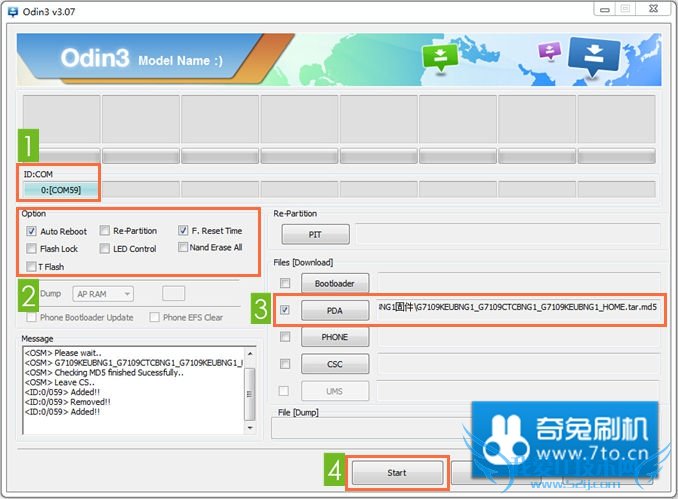Enable the Re-Partition option checkbox

click(105, 230)
